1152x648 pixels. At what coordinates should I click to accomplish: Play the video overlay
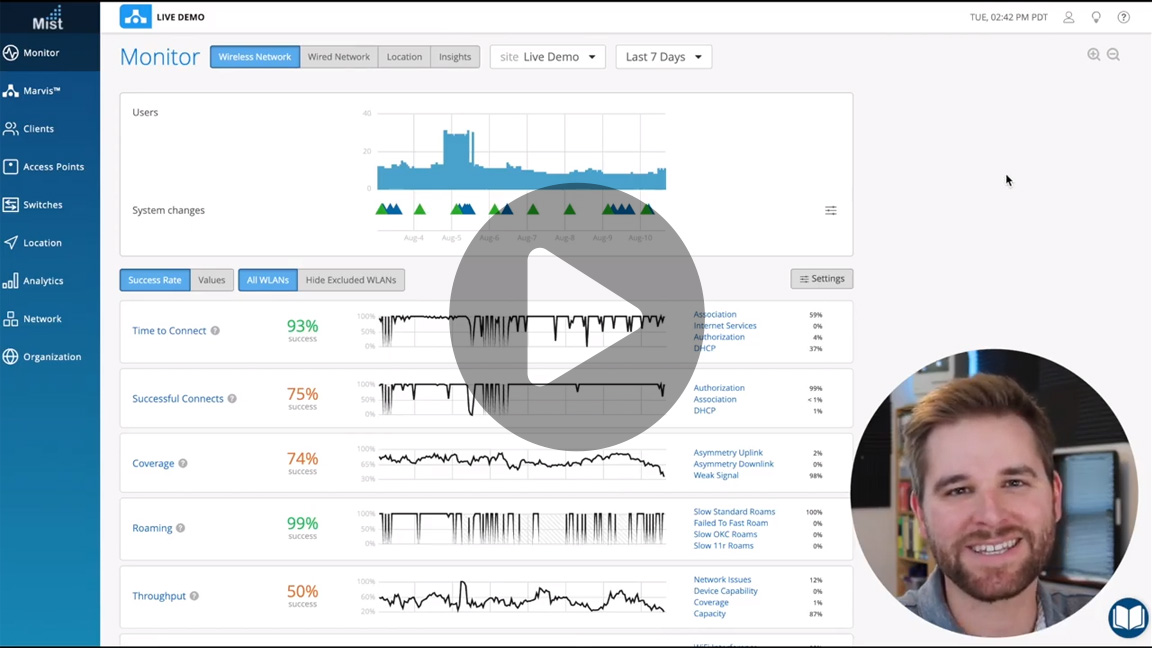pyautogui.click(x=575, y=317)
